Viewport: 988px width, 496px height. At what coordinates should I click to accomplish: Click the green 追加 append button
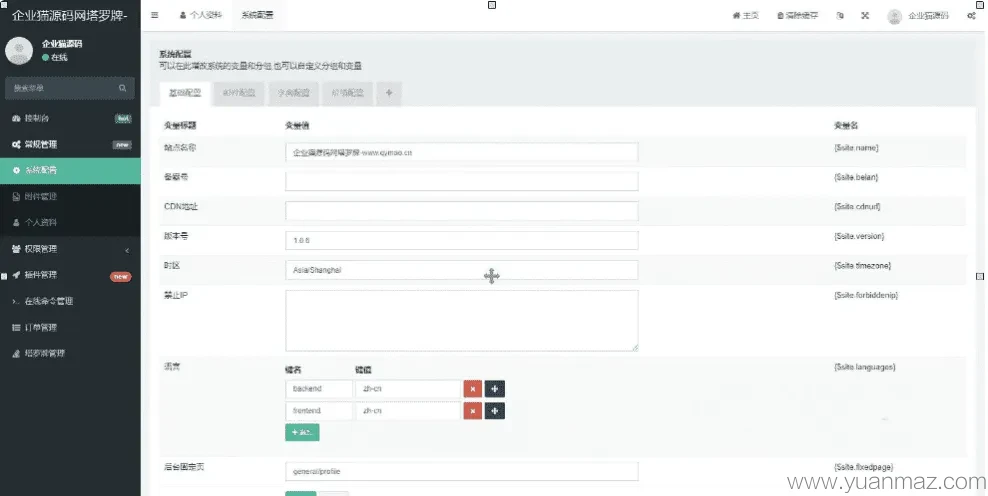pos(302,432)
